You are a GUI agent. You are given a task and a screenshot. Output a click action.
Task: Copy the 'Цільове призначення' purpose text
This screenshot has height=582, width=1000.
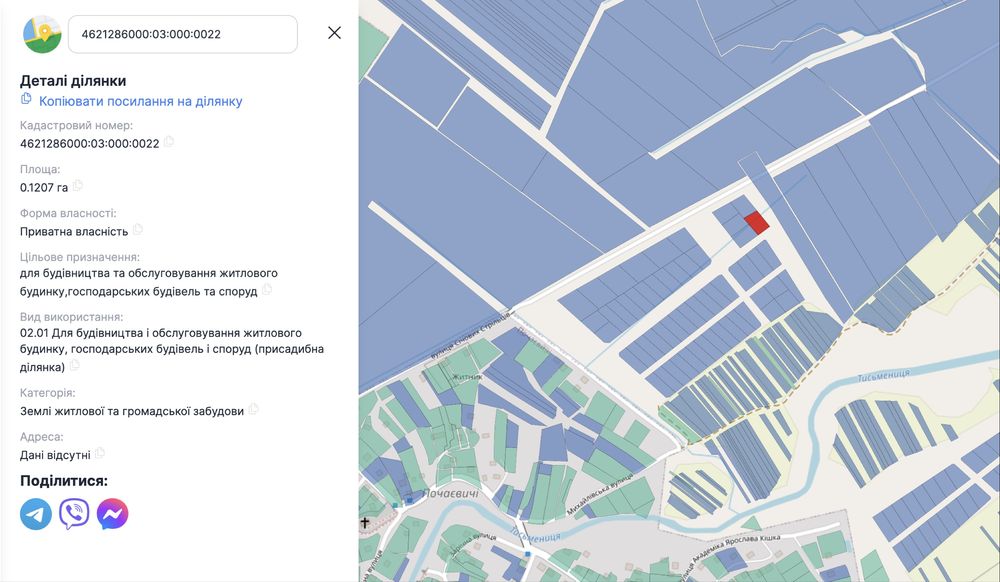click(x=267, y=289)
